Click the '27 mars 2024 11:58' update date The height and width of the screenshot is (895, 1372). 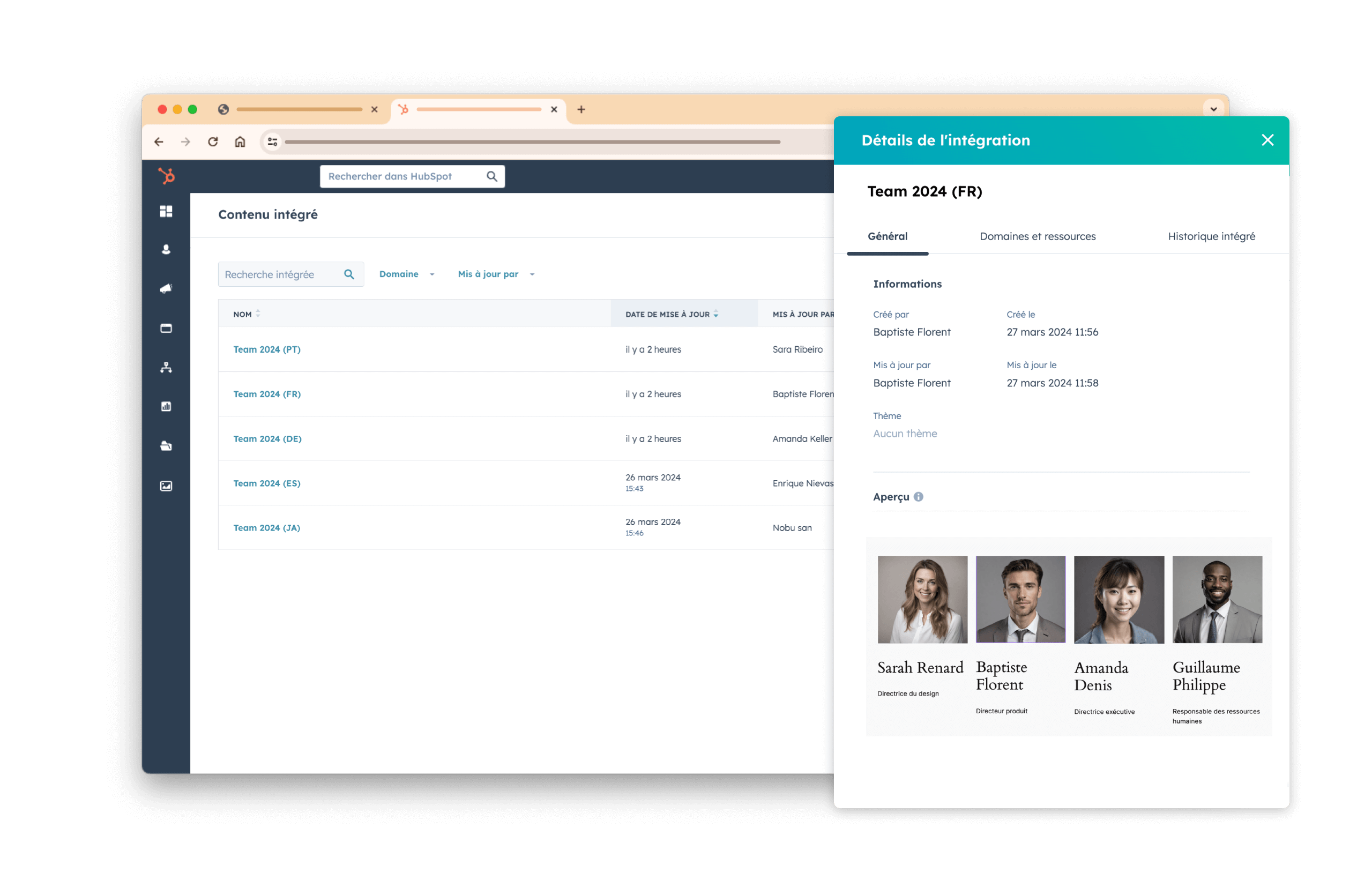click(x=1053, y=383)
